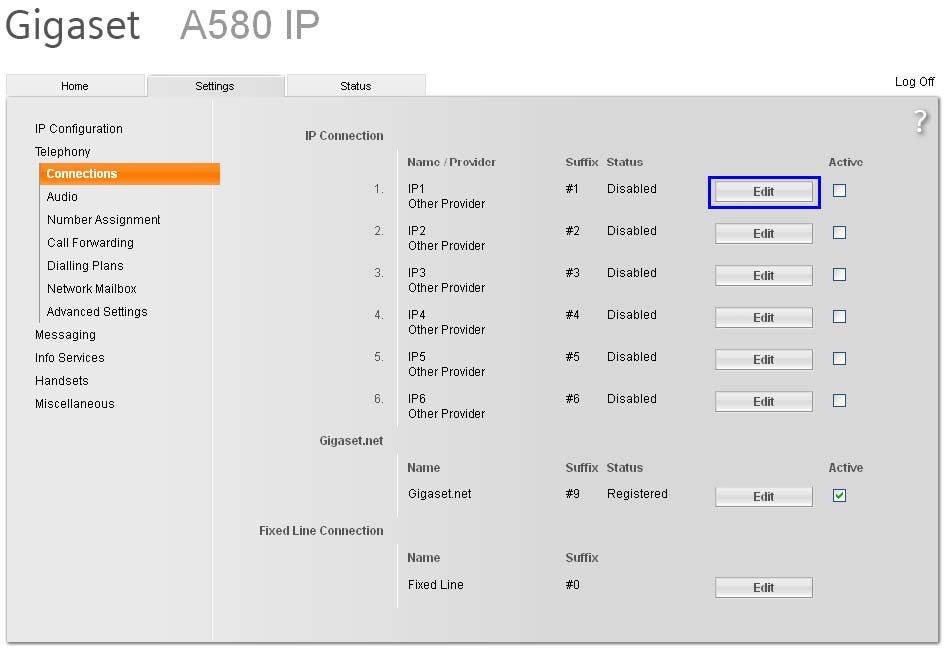948x649 pixels.
Task: Click the '#0' suffix value
Action: [573, 585]
